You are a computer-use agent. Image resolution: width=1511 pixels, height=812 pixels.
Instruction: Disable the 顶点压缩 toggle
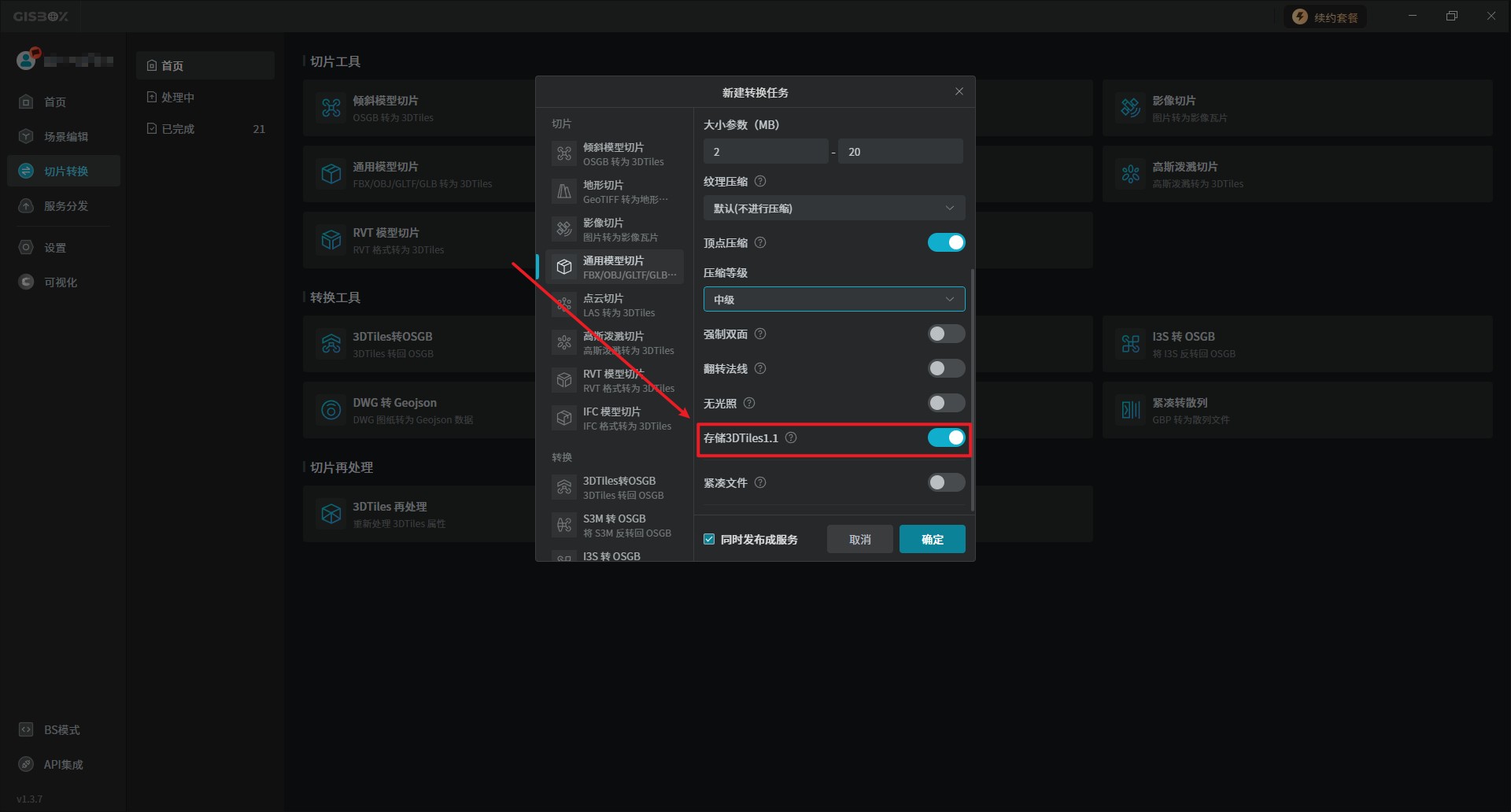click(x=946, y=243)
